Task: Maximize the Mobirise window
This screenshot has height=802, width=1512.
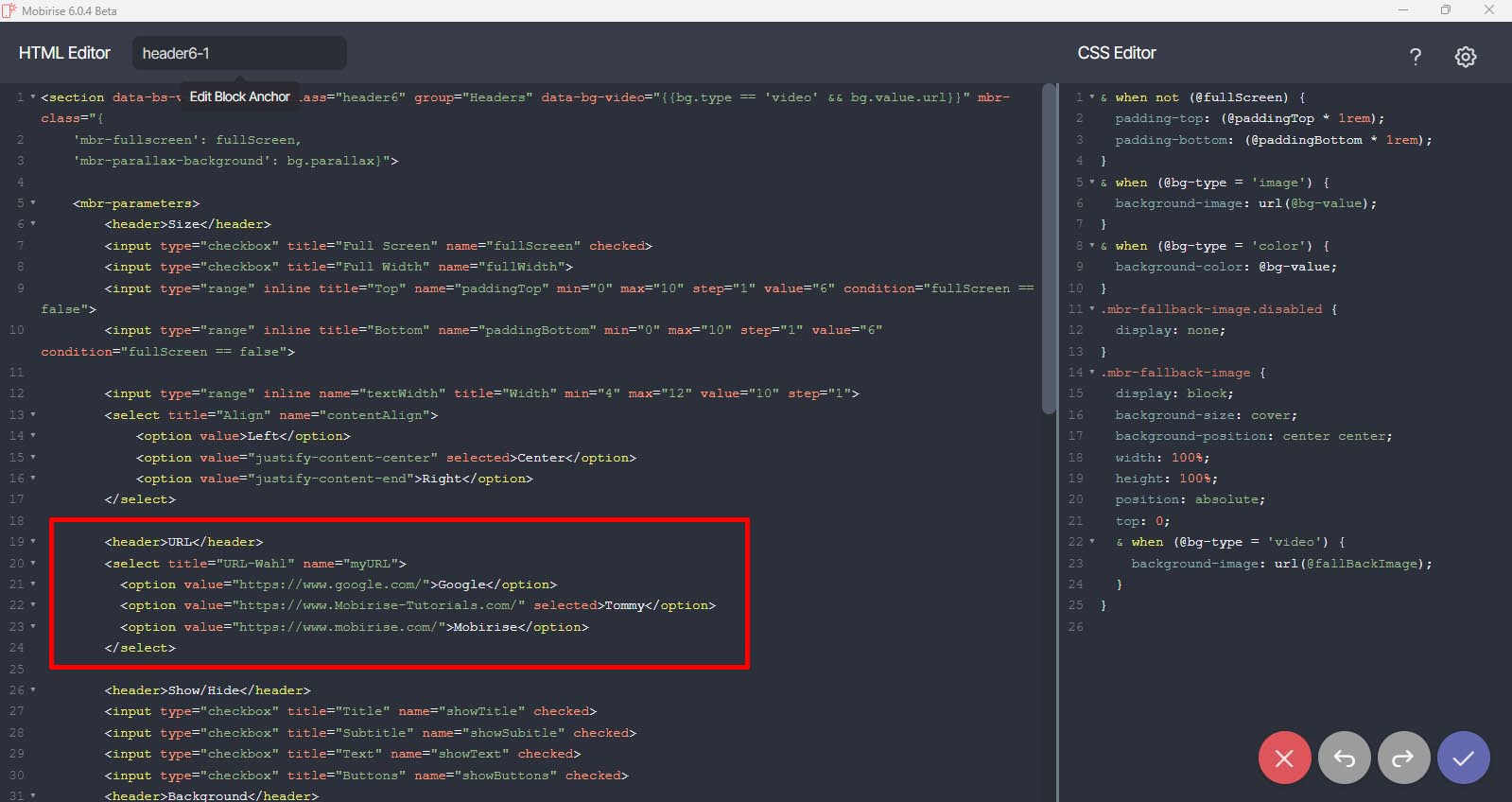Action: point(1445,10)
